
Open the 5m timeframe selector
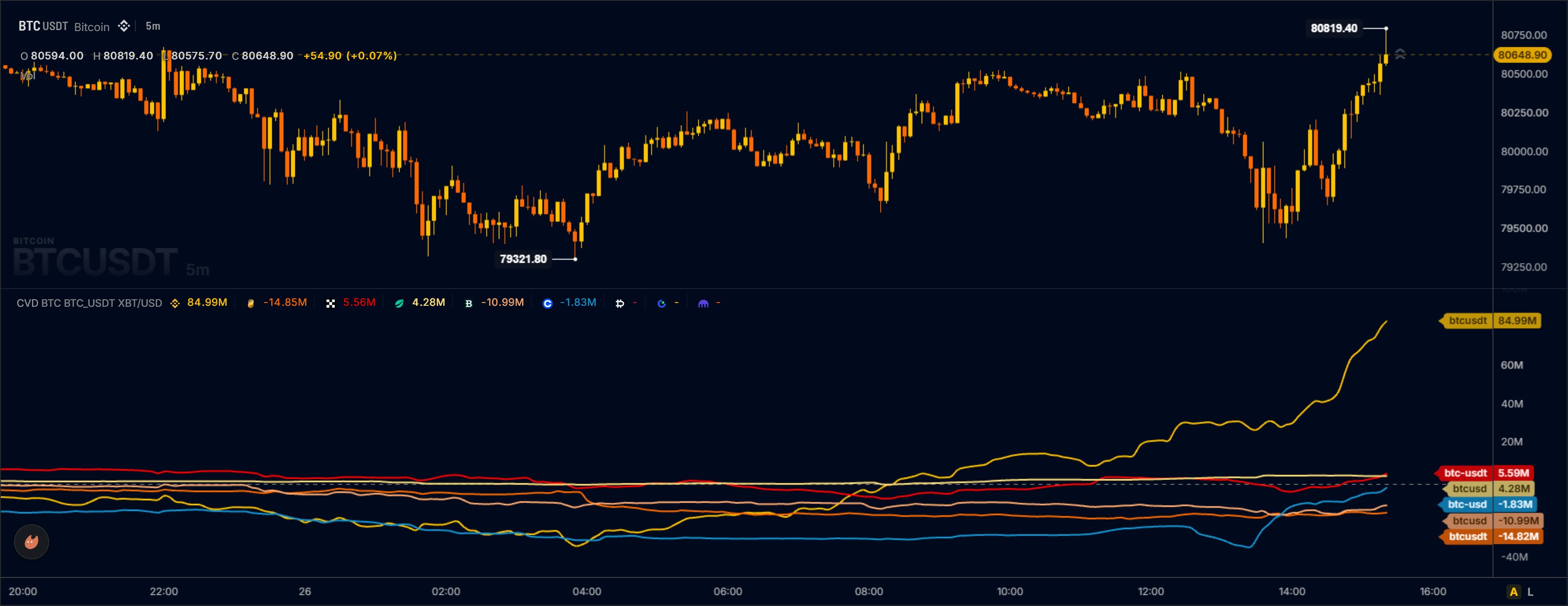[x=153, y=26]
